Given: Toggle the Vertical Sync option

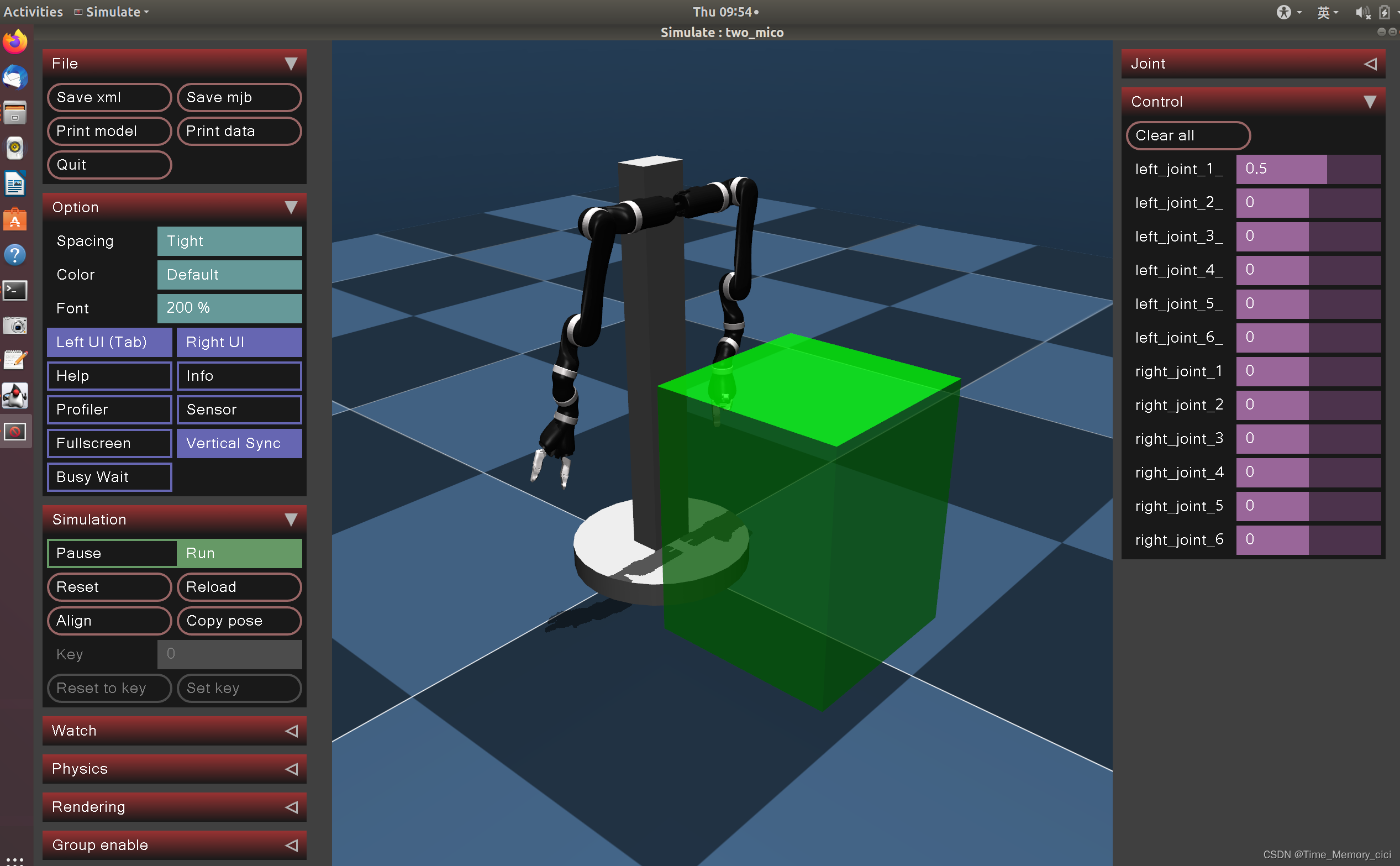Looking at the screenshot, I should [x=239, y=443].
